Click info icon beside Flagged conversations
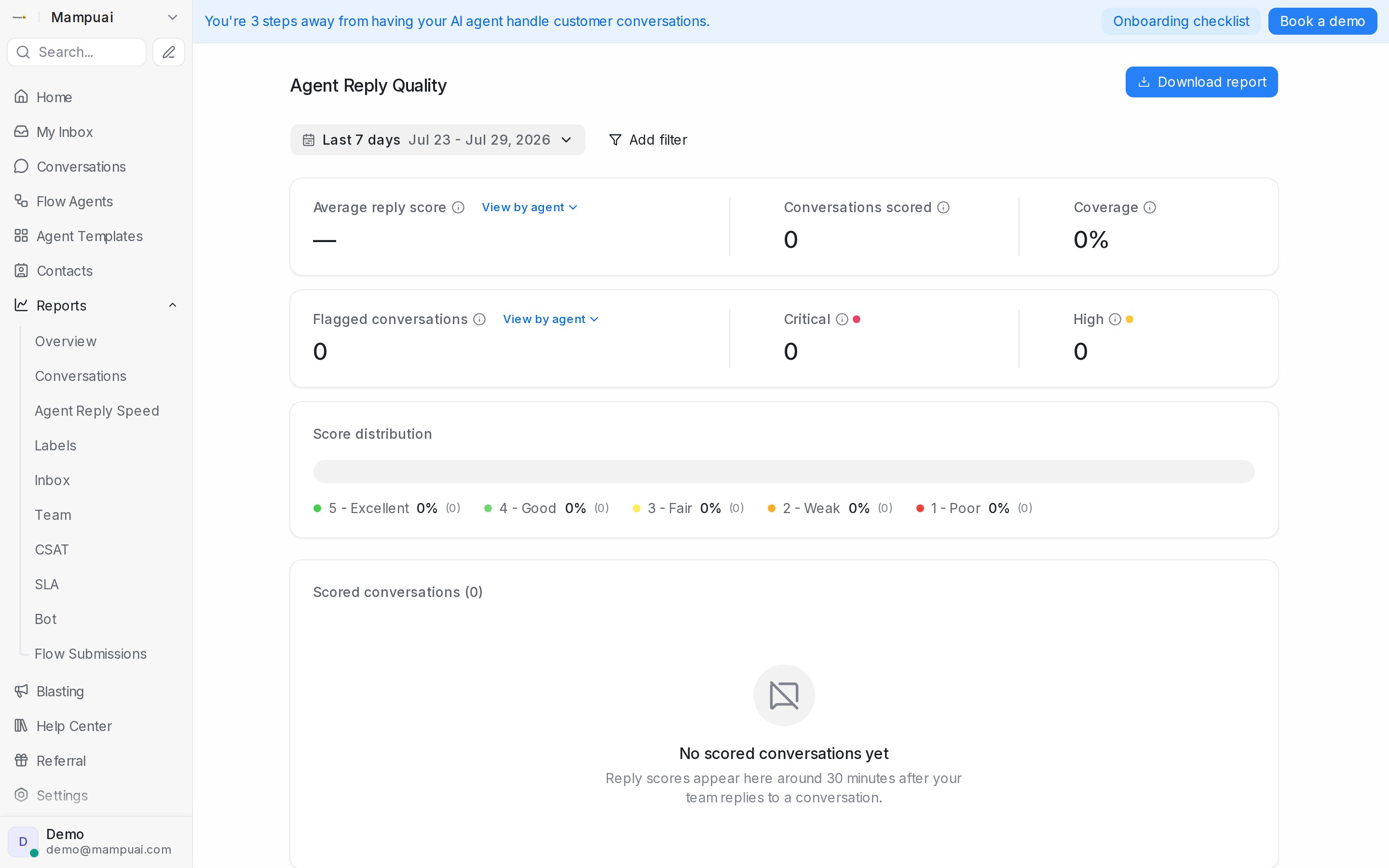Image resolution: width=1389 pixels, height=868 pixels. point(479,319)
